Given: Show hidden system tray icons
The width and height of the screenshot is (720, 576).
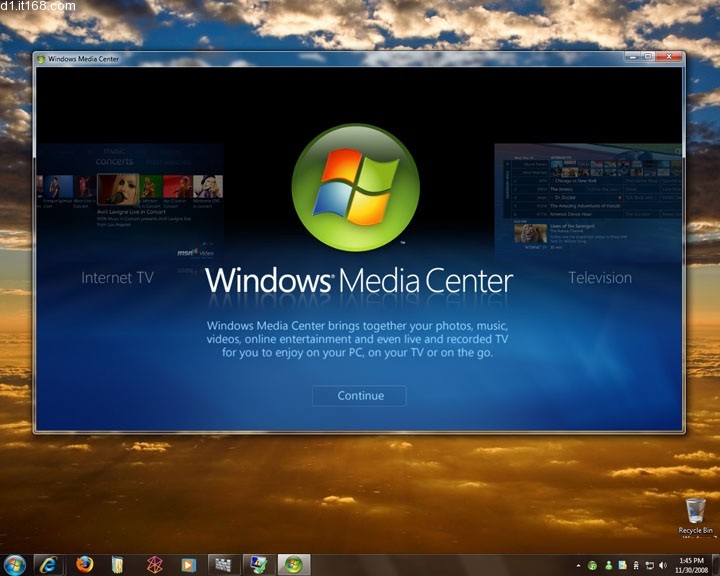Looking at the screenshot, I should [578, 565].
